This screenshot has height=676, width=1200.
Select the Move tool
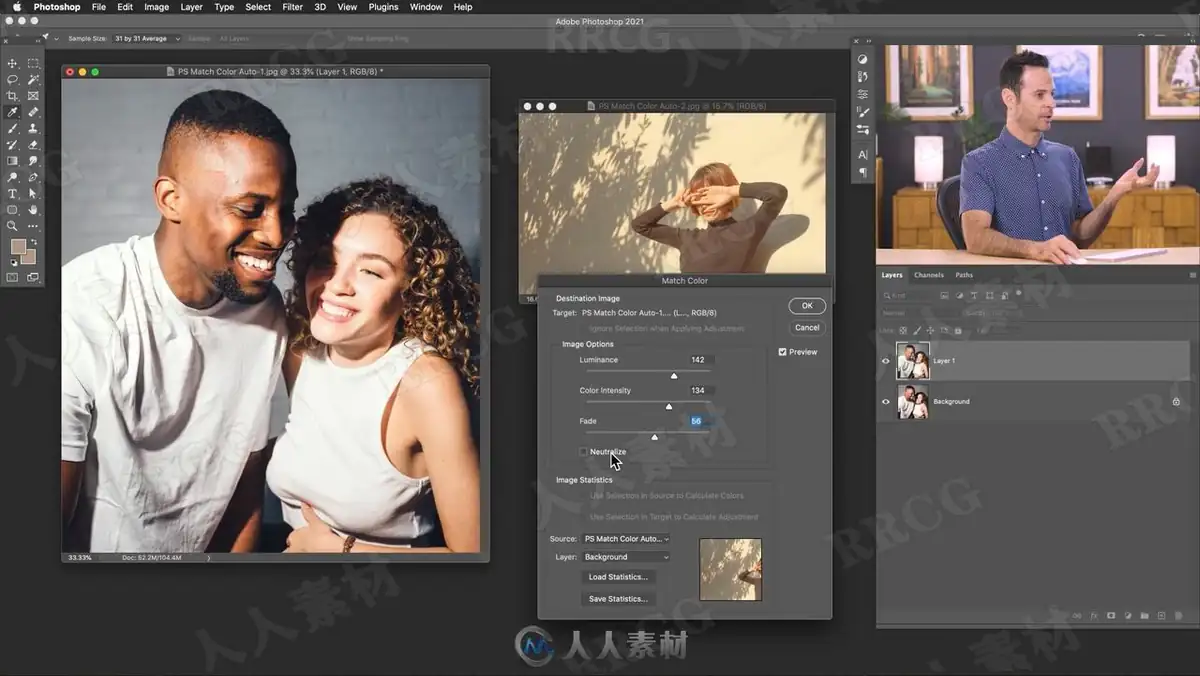pyautogui.click(x=12, y=63)
